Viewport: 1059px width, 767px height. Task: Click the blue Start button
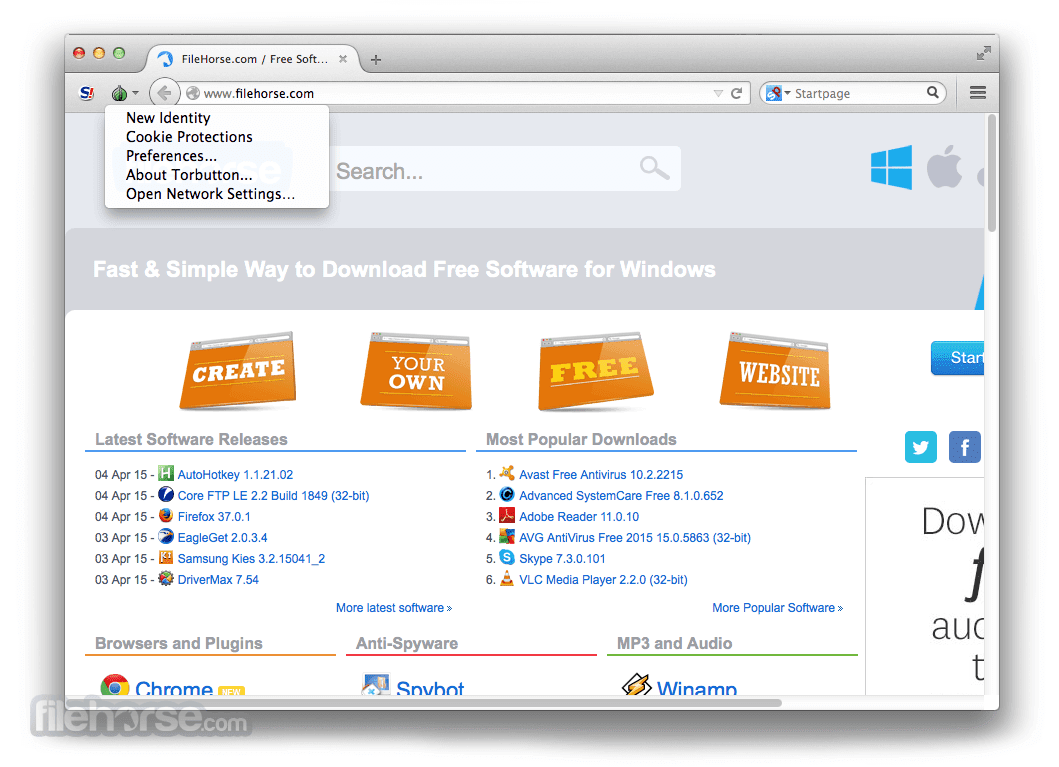click(958, 358)
